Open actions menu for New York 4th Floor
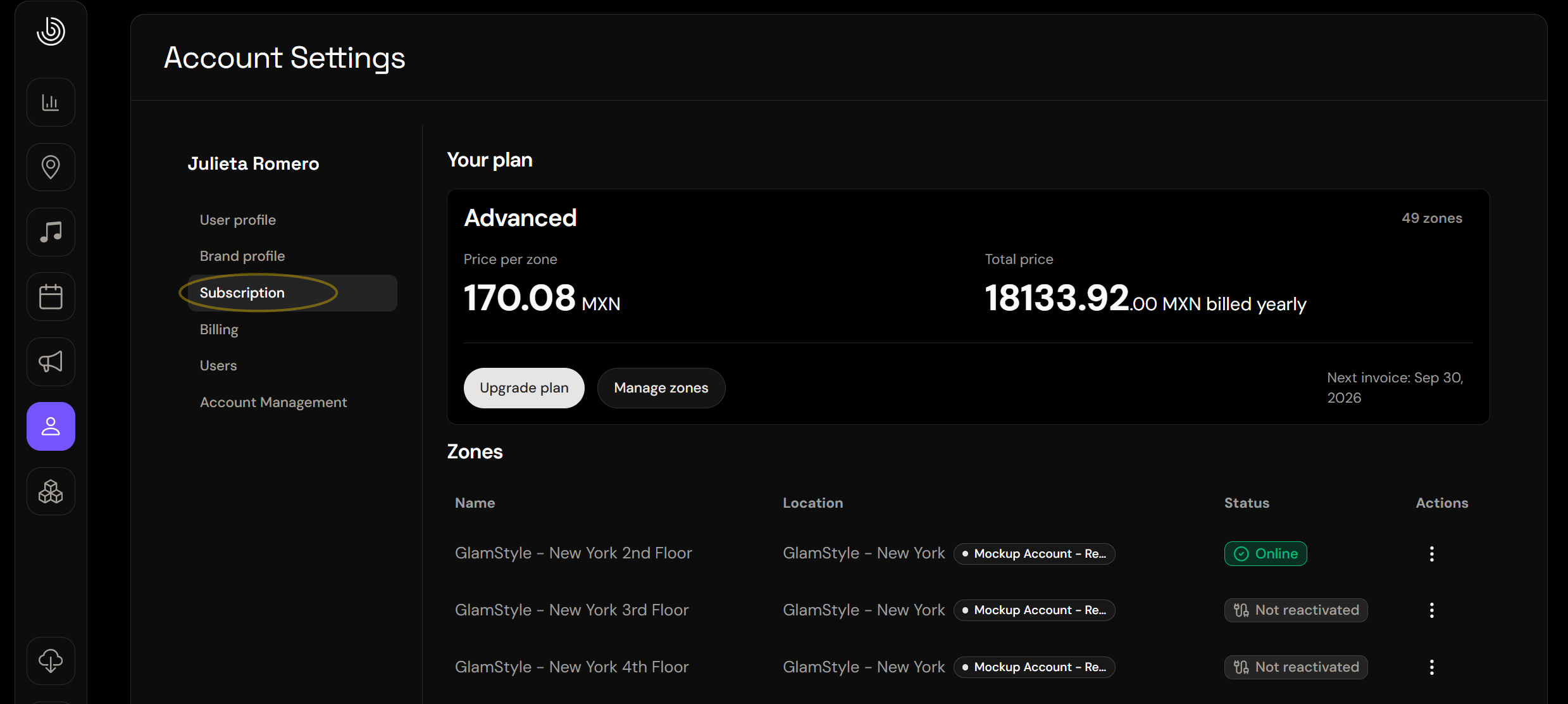The width and height of the screenshot is (1568, 704). pyautogui.click(x=1431, y=667)
